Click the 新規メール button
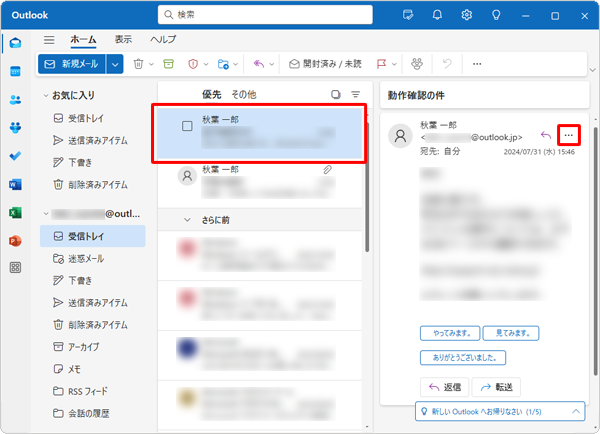The height and width of the screenshot is (434, 600). point(72,64)
